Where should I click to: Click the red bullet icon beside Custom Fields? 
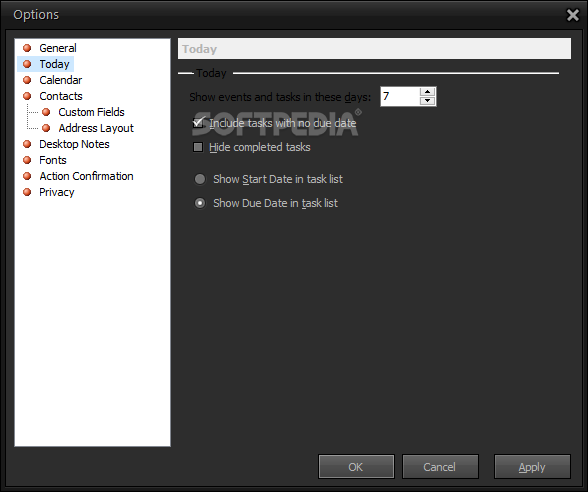tap(46, 112)
